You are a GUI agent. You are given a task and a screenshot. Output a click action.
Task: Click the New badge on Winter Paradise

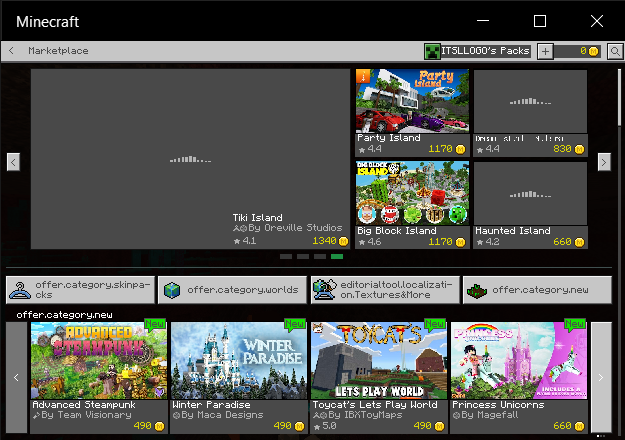point(295,324)
